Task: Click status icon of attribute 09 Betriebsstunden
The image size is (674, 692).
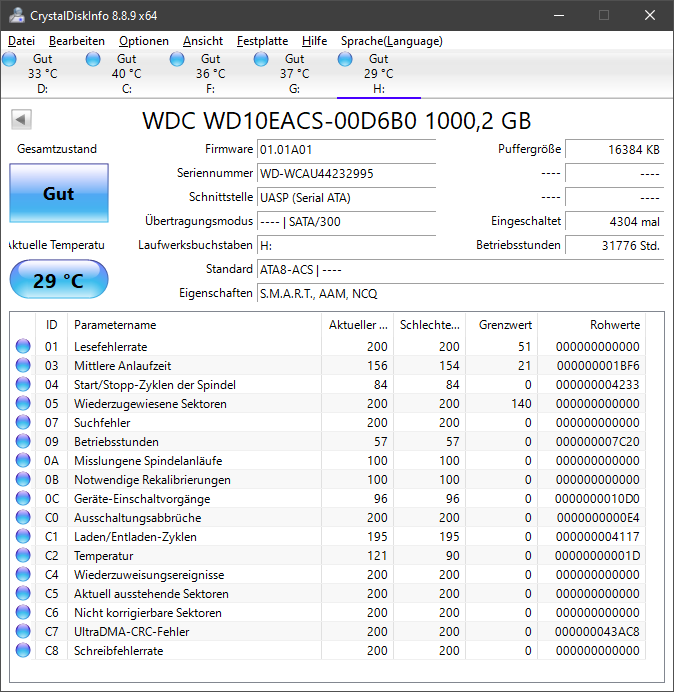Action: point(23,441)
